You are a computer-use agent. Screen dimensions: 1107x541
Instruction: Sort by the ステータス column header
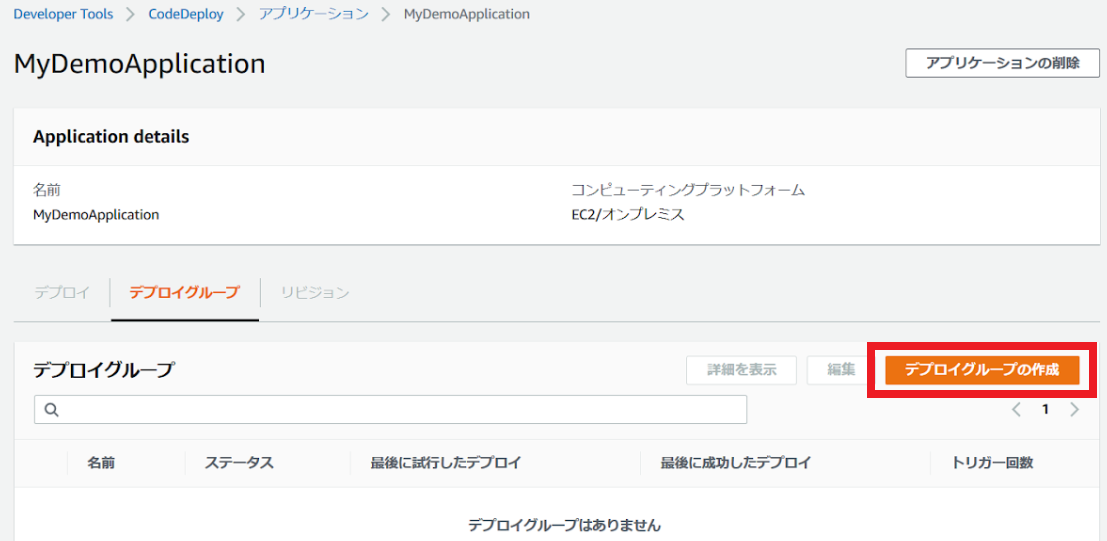point(239,463)
